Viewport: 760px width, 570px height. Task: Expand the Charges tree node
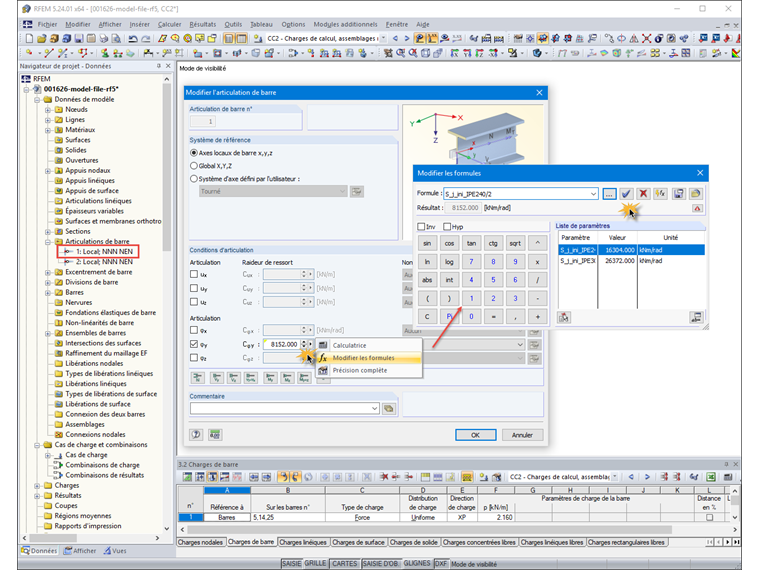coord(37,486)
